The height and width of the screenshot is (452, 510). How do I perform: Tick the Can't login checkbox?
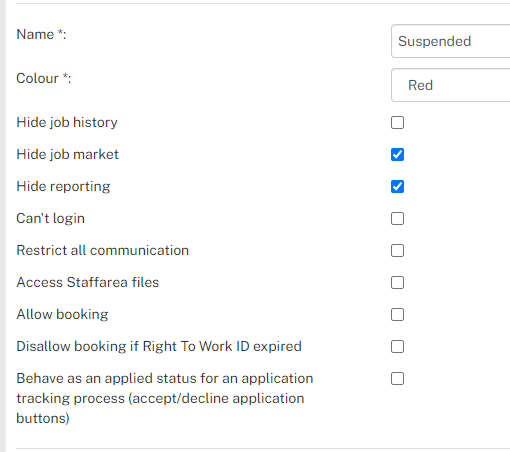[397, 218]
